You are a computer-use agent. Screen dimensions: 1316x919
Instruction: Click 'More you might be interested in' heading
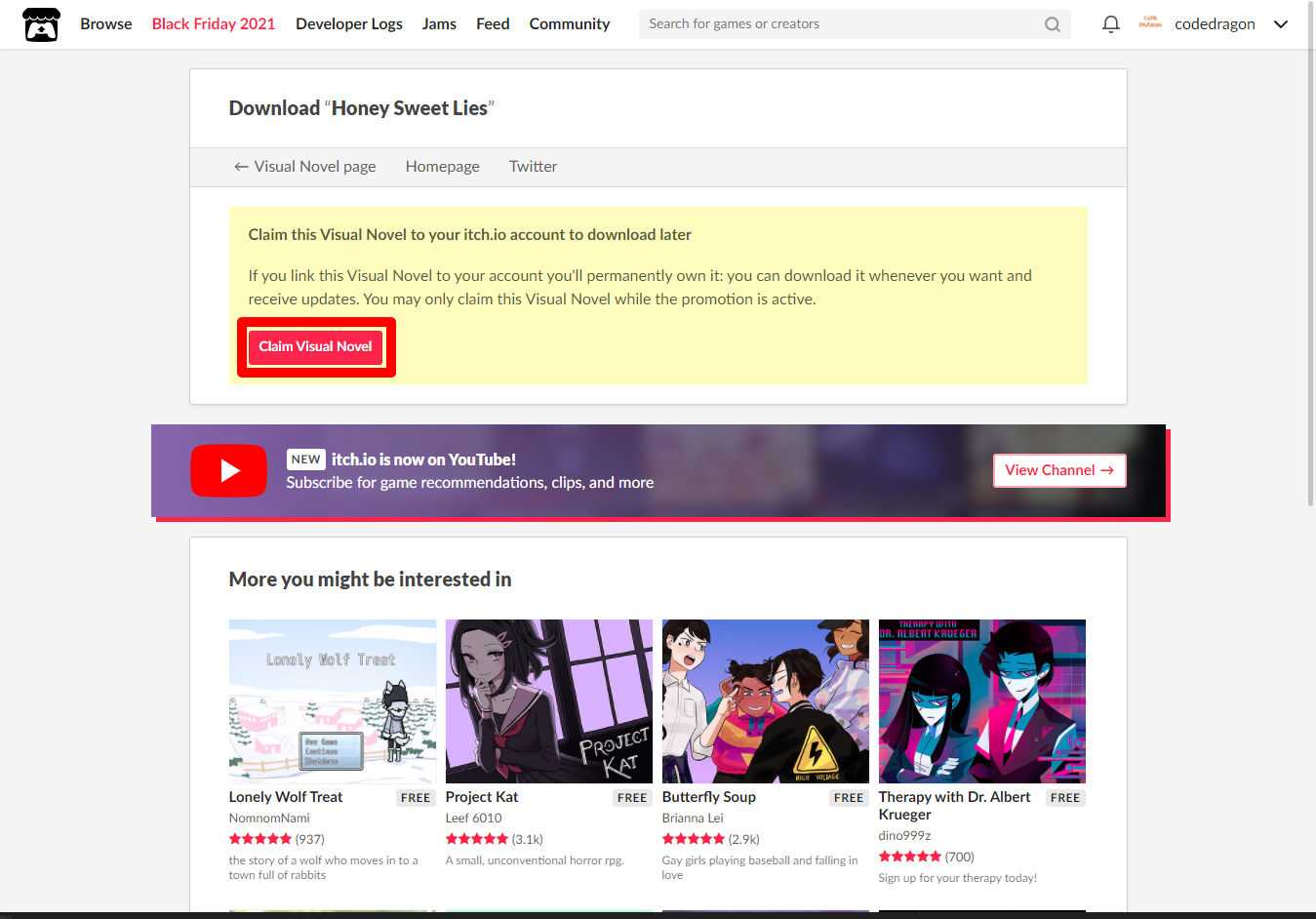tap(371, 579)
